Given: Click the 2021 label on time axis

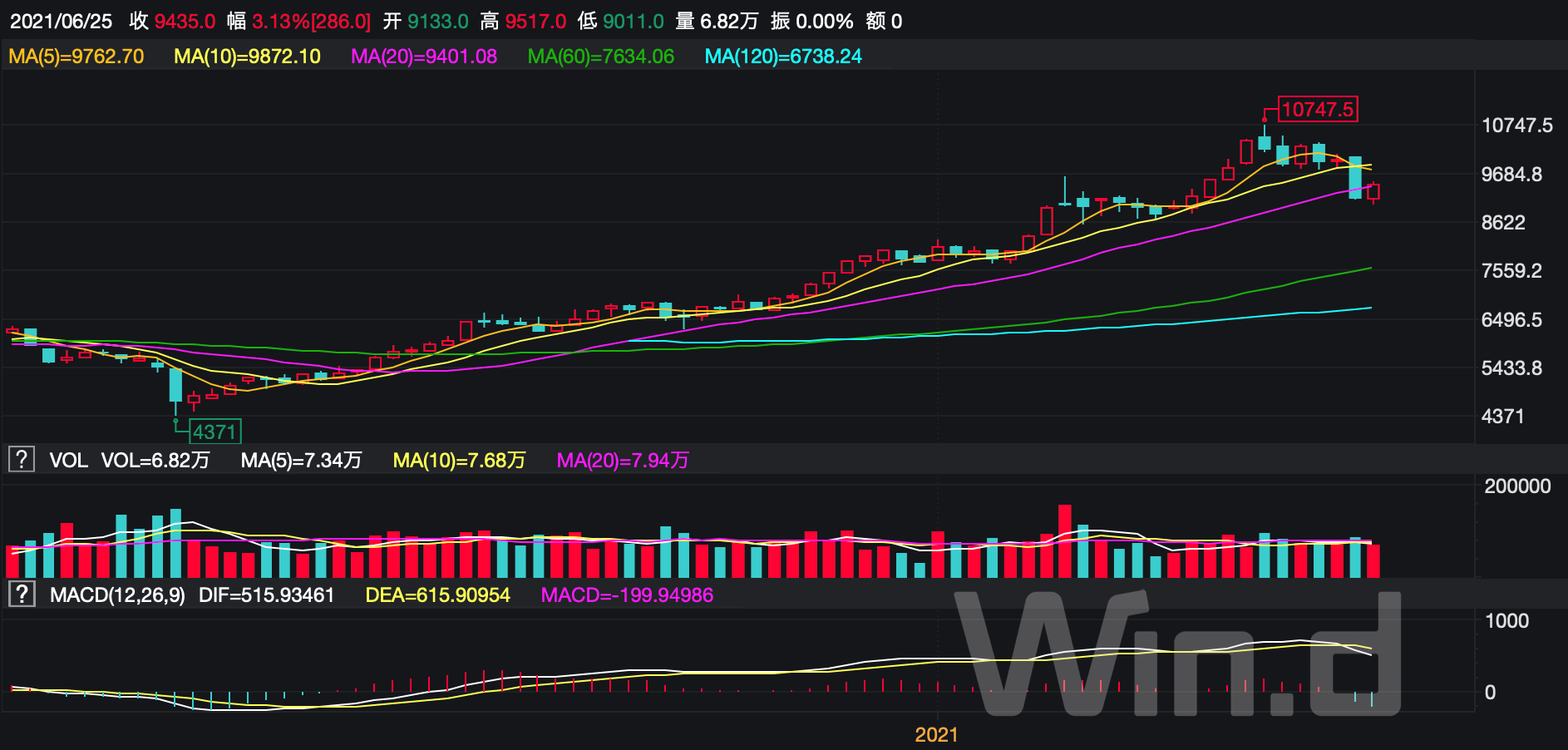Looking at the screenshot, I should 937,735.
